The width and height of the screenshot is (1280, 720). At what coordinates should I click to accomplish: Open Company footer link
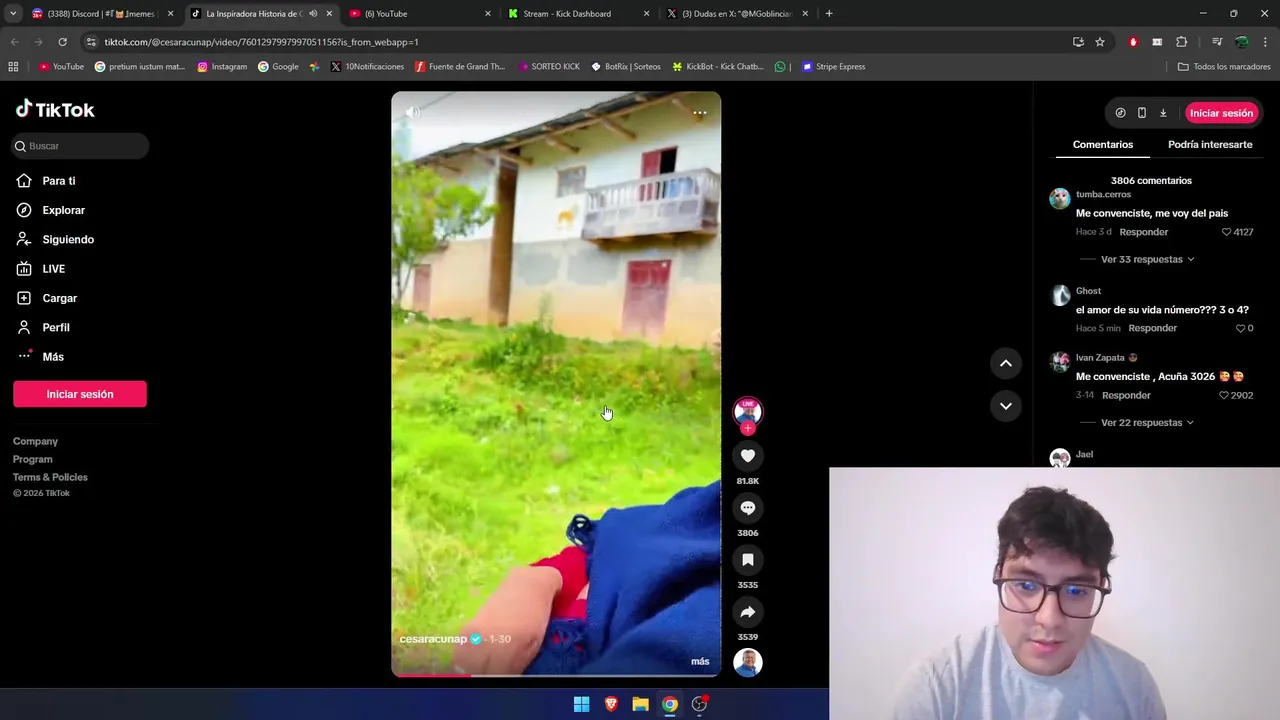coord(35,441)
